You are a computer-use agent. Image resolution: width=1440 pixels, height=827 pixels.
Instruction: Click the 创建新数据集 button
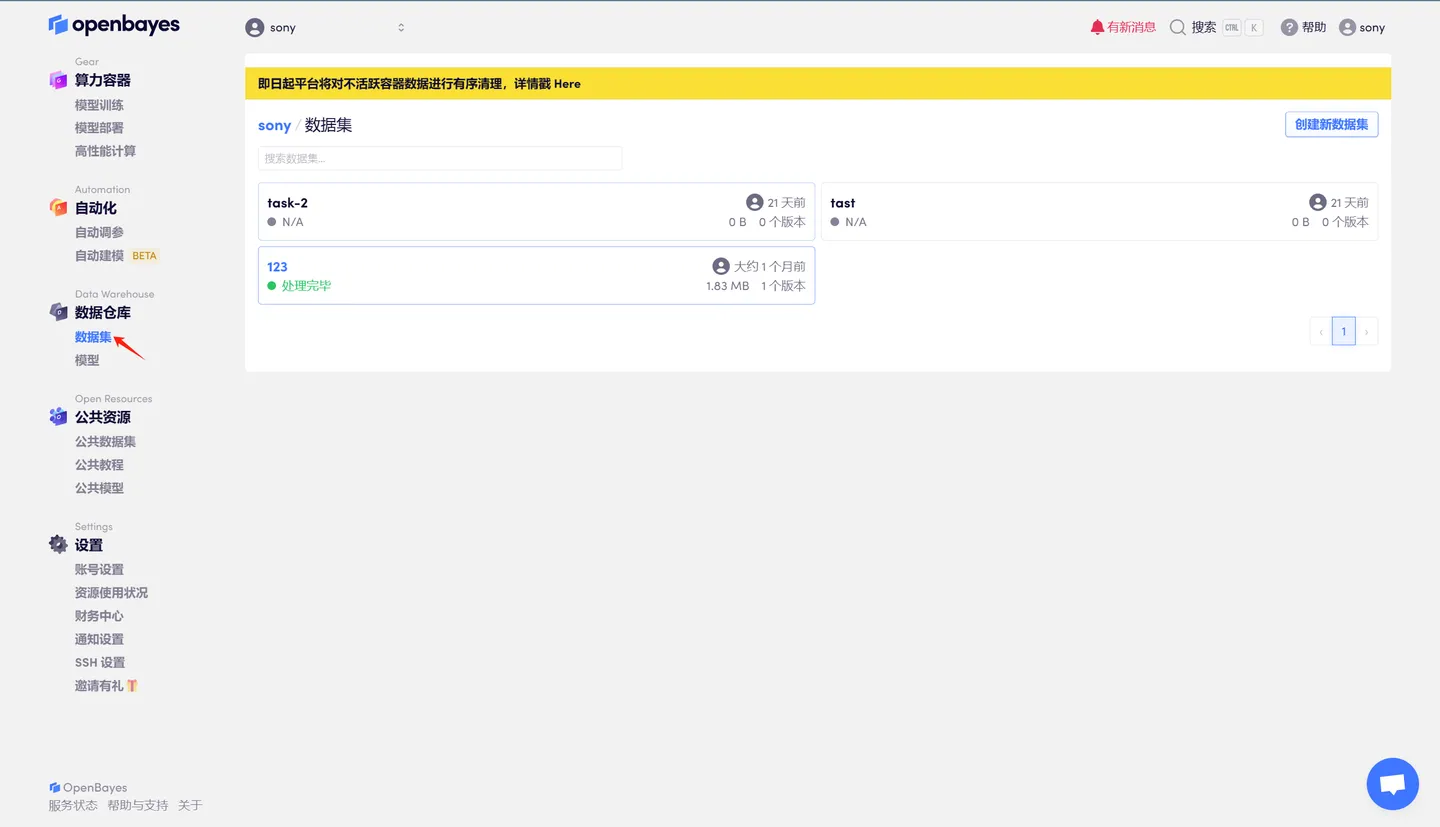click(x=1331, y=124)
